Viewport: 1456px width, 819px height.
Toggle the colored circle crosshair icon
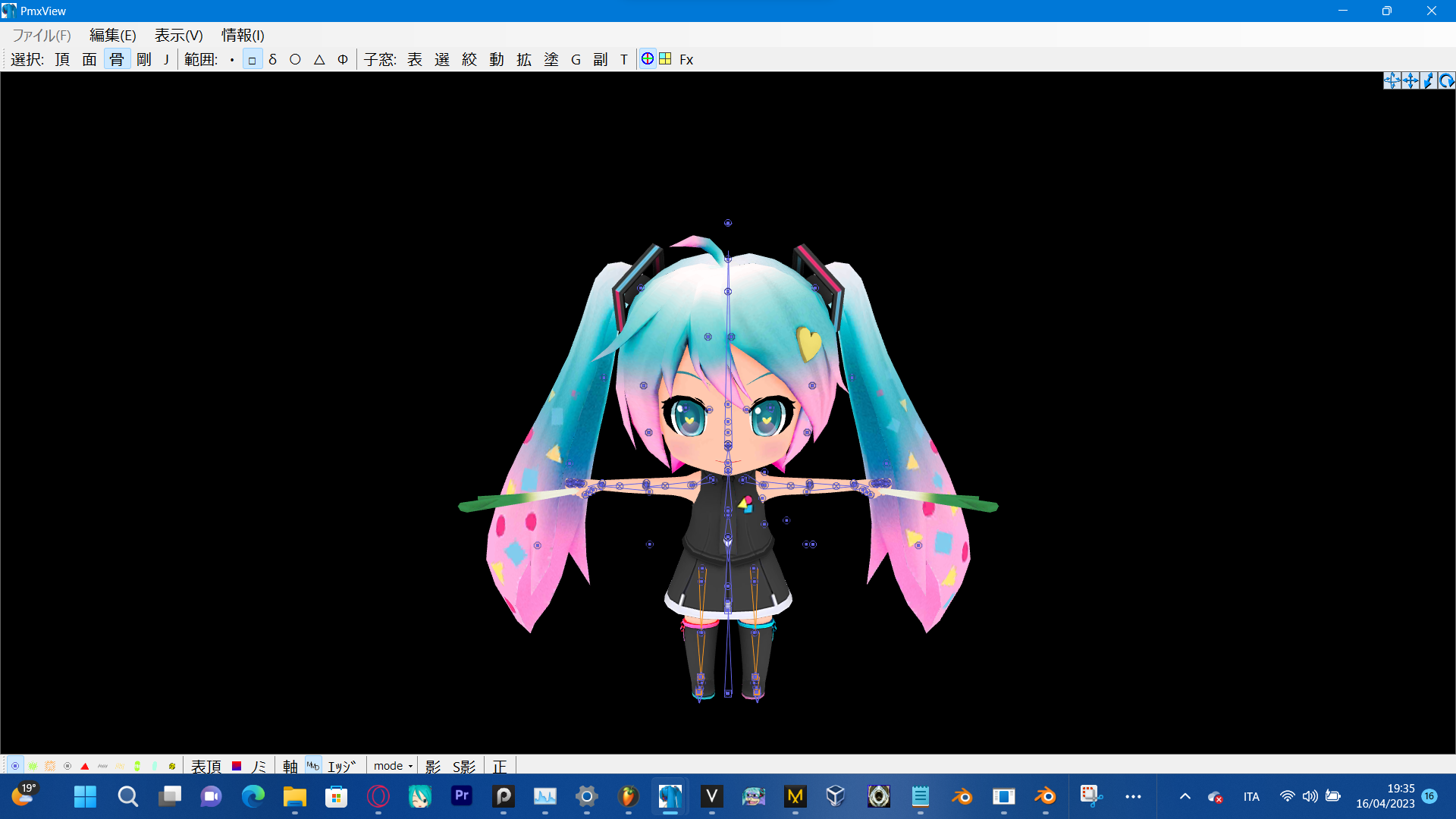tap(648, 59)
